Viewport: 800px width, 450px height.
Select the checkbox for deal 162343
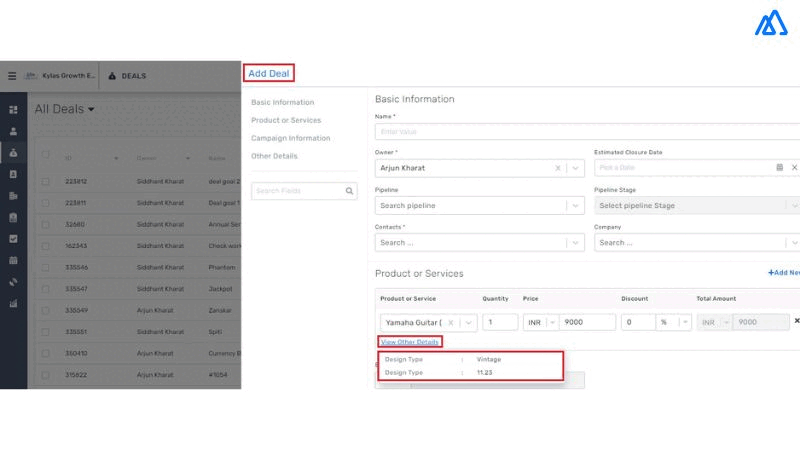(45, 246)
